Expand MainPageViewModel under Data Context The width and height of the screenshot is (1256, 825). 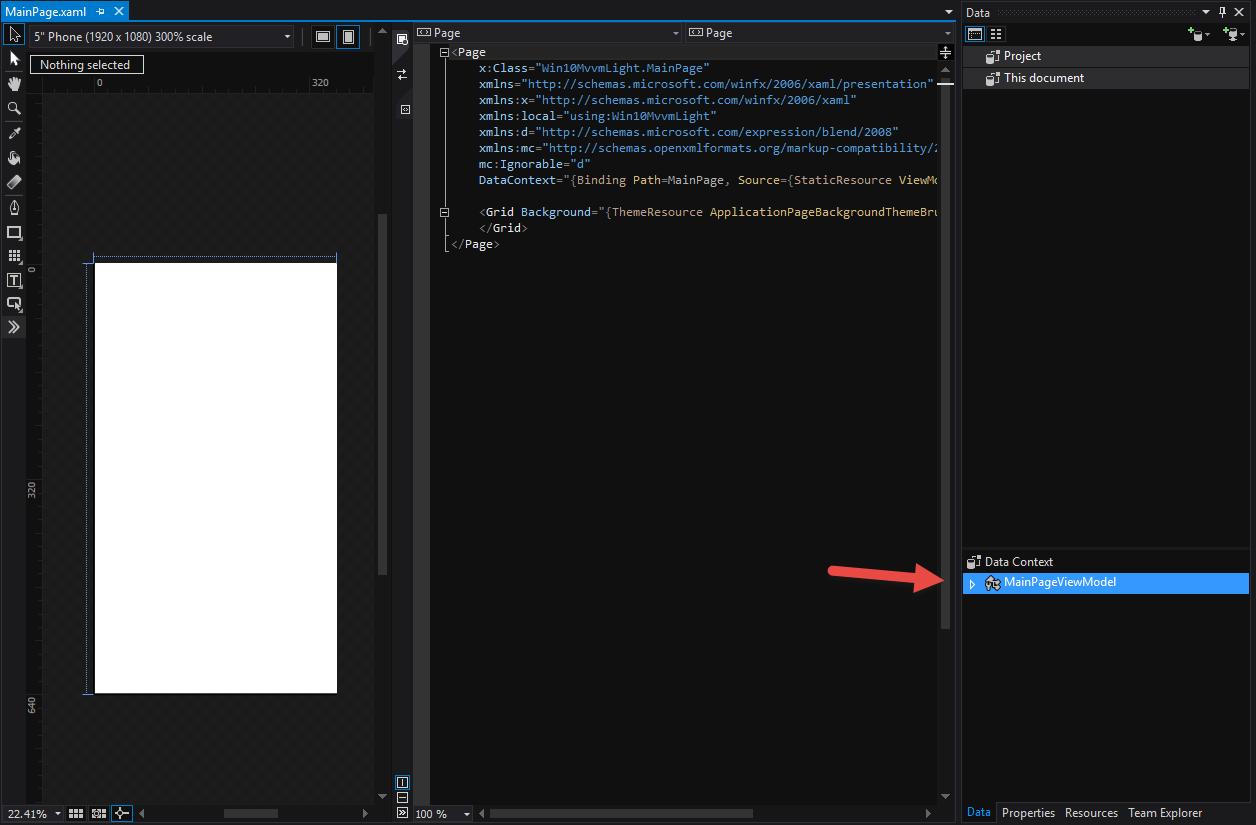(972, 583)
